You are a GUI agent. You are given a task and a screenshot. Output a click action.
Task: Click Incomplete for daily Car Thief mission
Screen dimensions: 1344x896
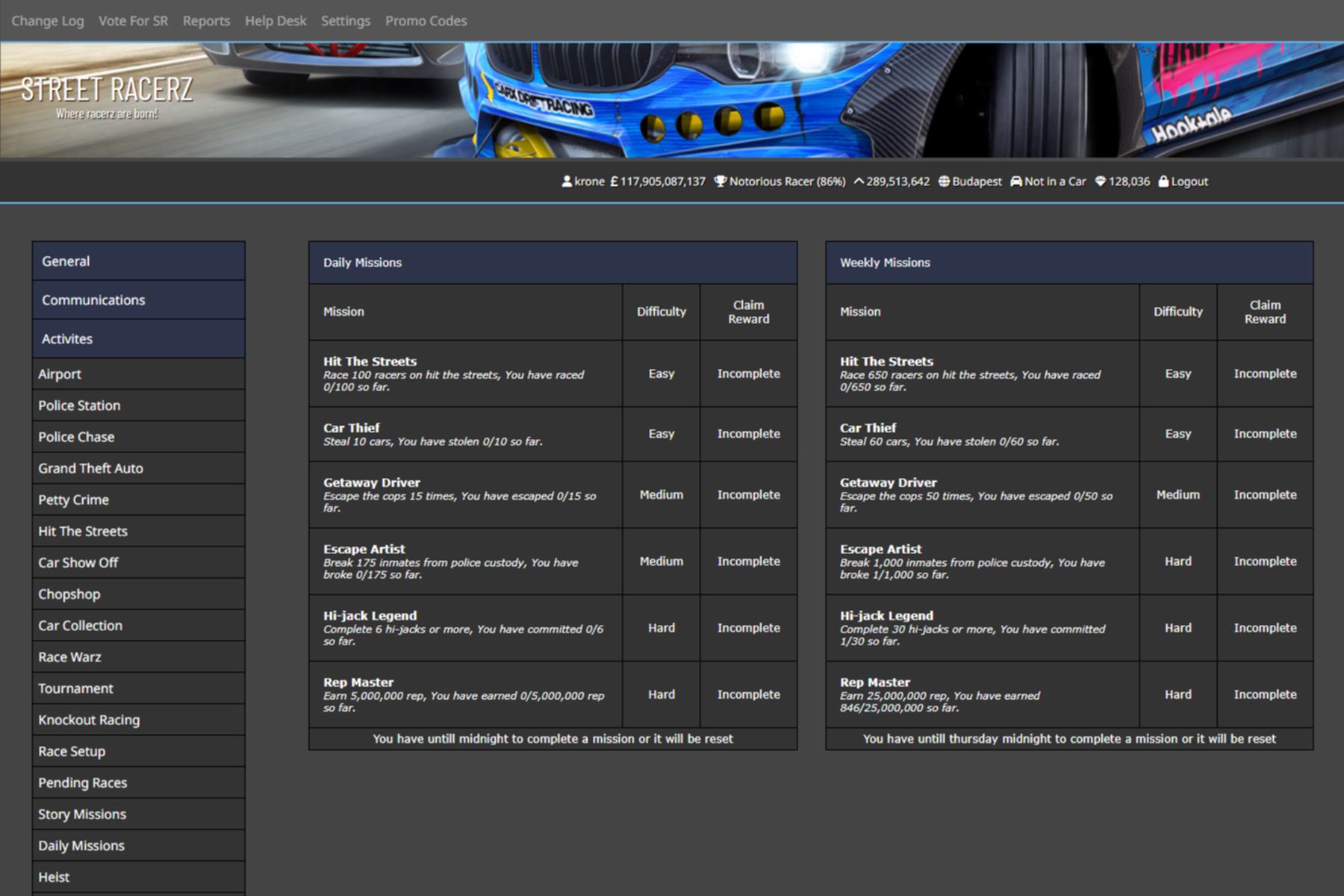[x=748, y=434]
